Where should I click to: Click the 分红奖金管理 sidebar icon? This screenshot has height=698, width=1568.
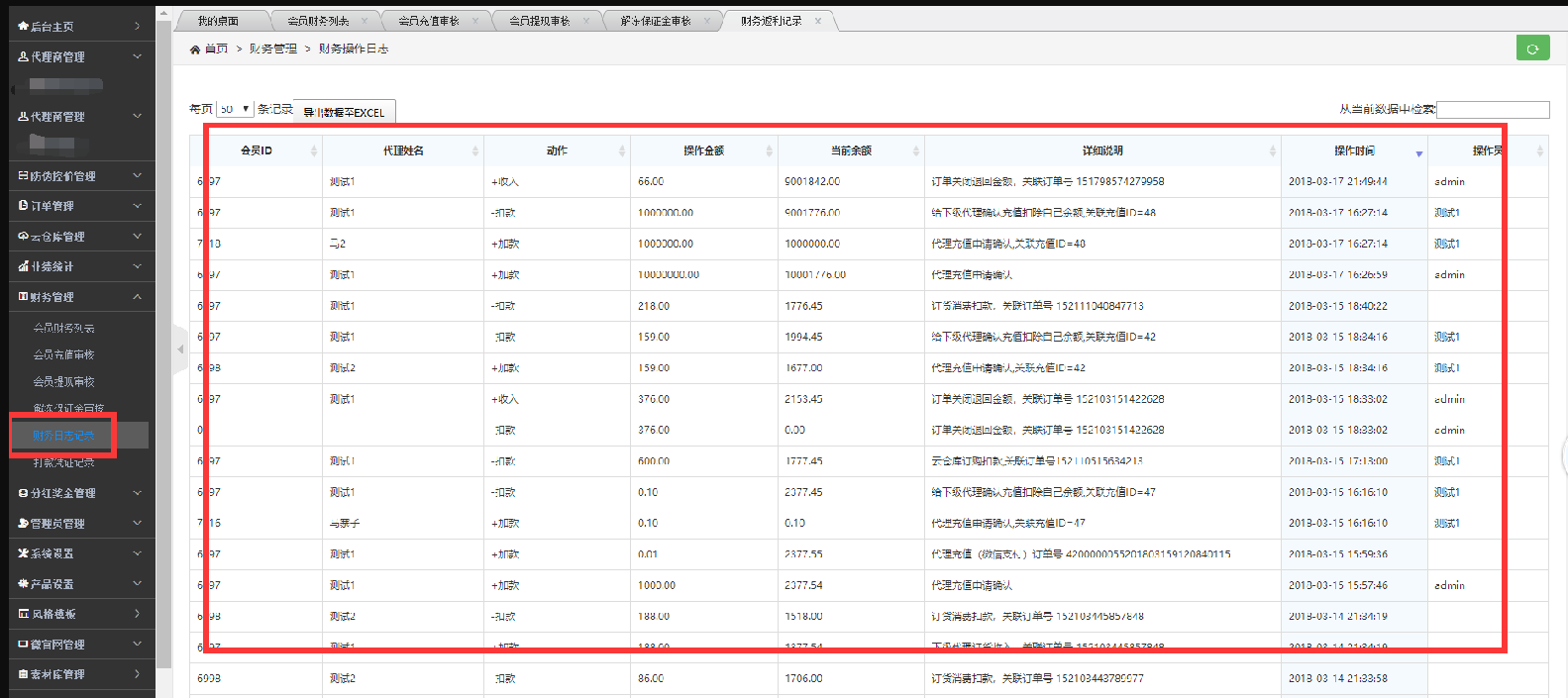tap(23, 493)
